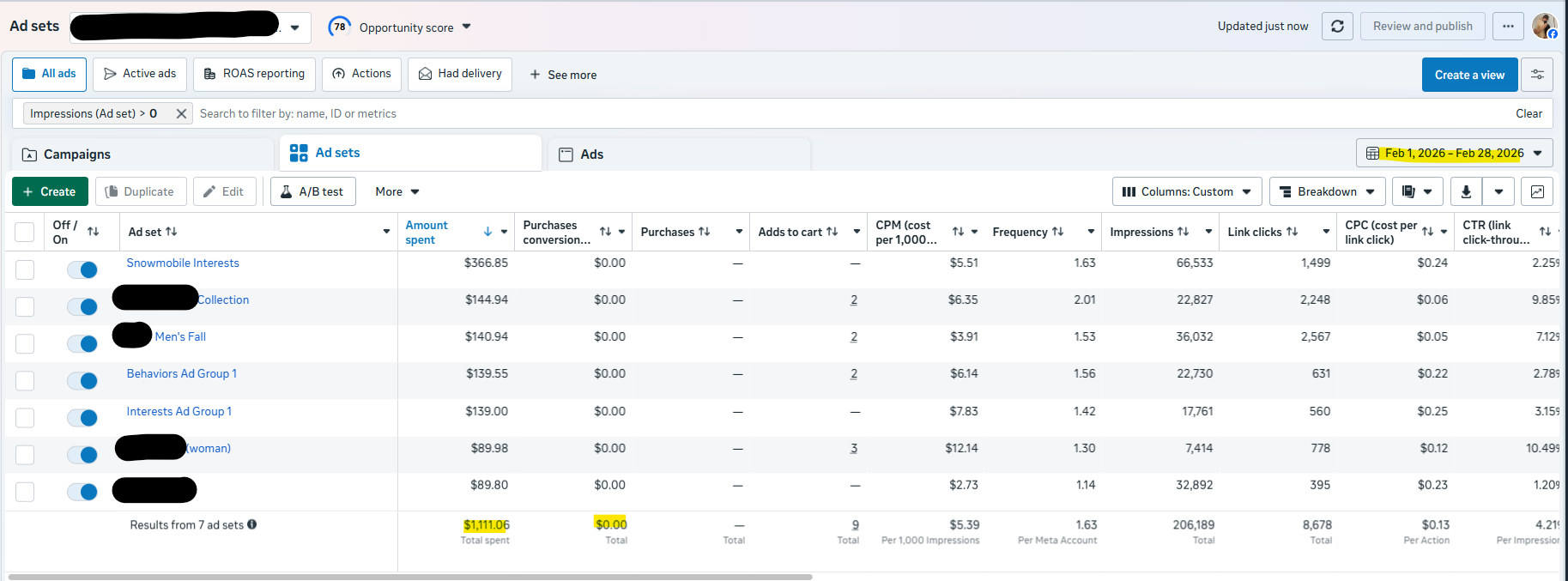
Task: Click the search filter input field
Action: pyautogui.click(x=850, y=113)
